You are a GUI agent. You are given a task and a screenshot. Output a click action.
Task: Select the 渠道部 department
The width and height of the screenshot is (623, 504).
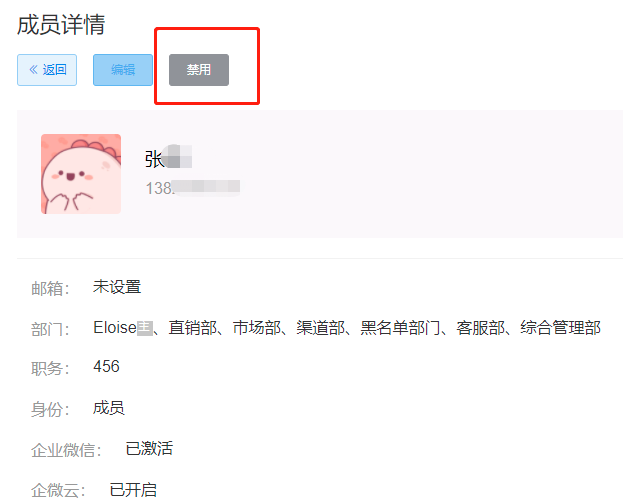tap(321, 328)
